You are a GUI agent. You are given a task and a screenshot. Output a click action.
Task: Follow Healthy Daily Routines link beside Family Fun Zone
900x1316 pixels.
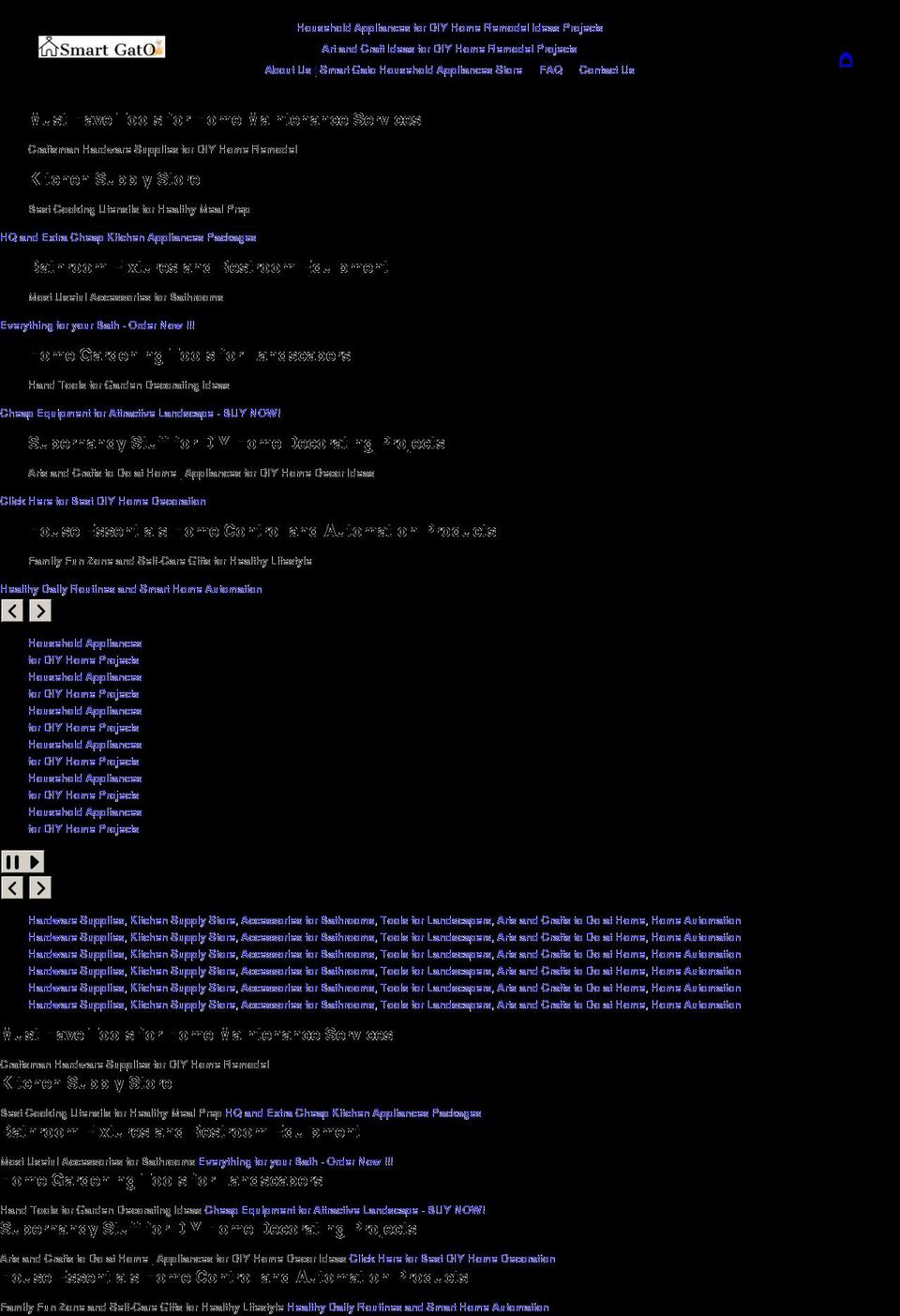(418, 1307)
